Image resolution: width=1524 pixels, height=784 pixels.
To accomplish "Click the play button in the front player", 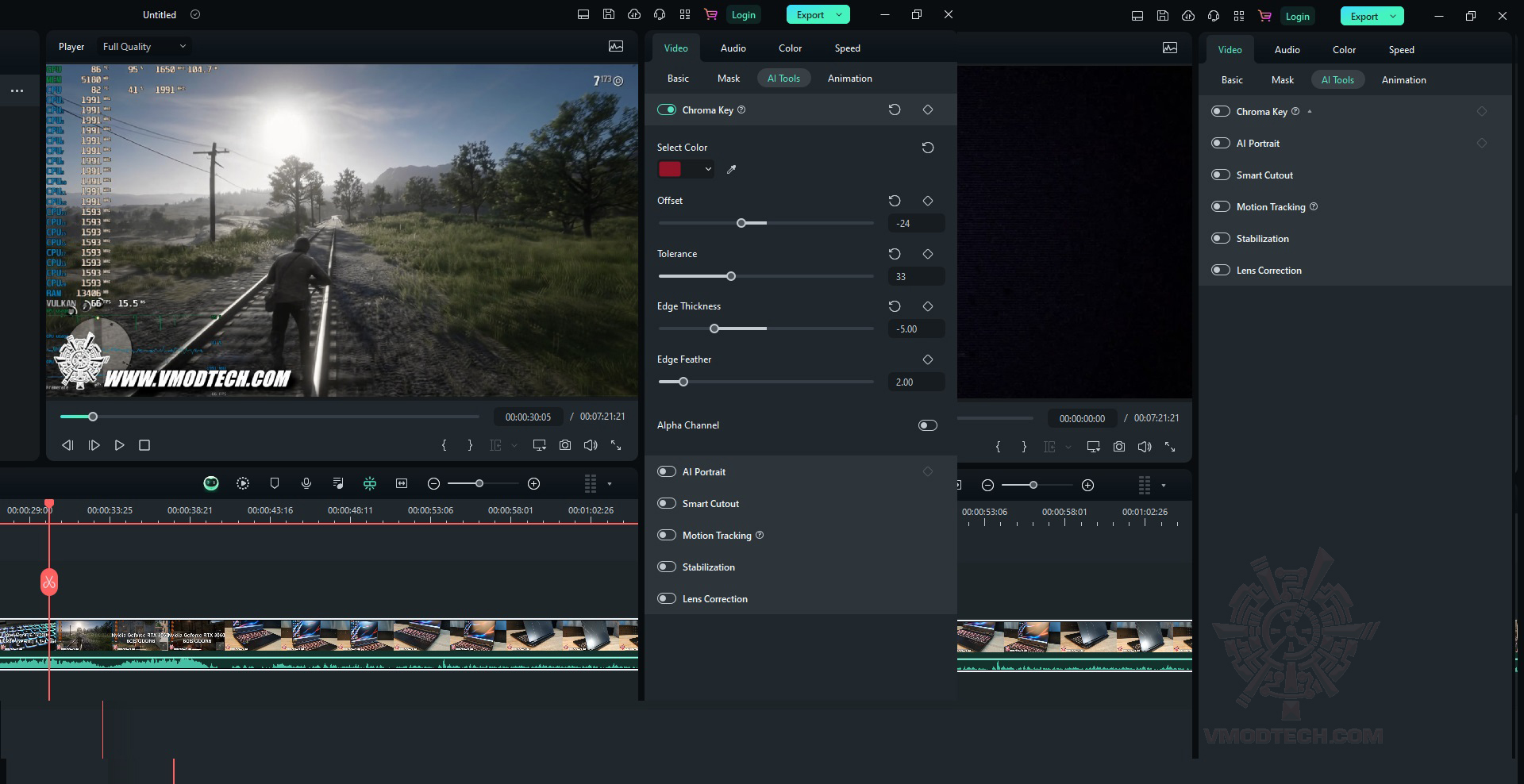I will [119, 445].
